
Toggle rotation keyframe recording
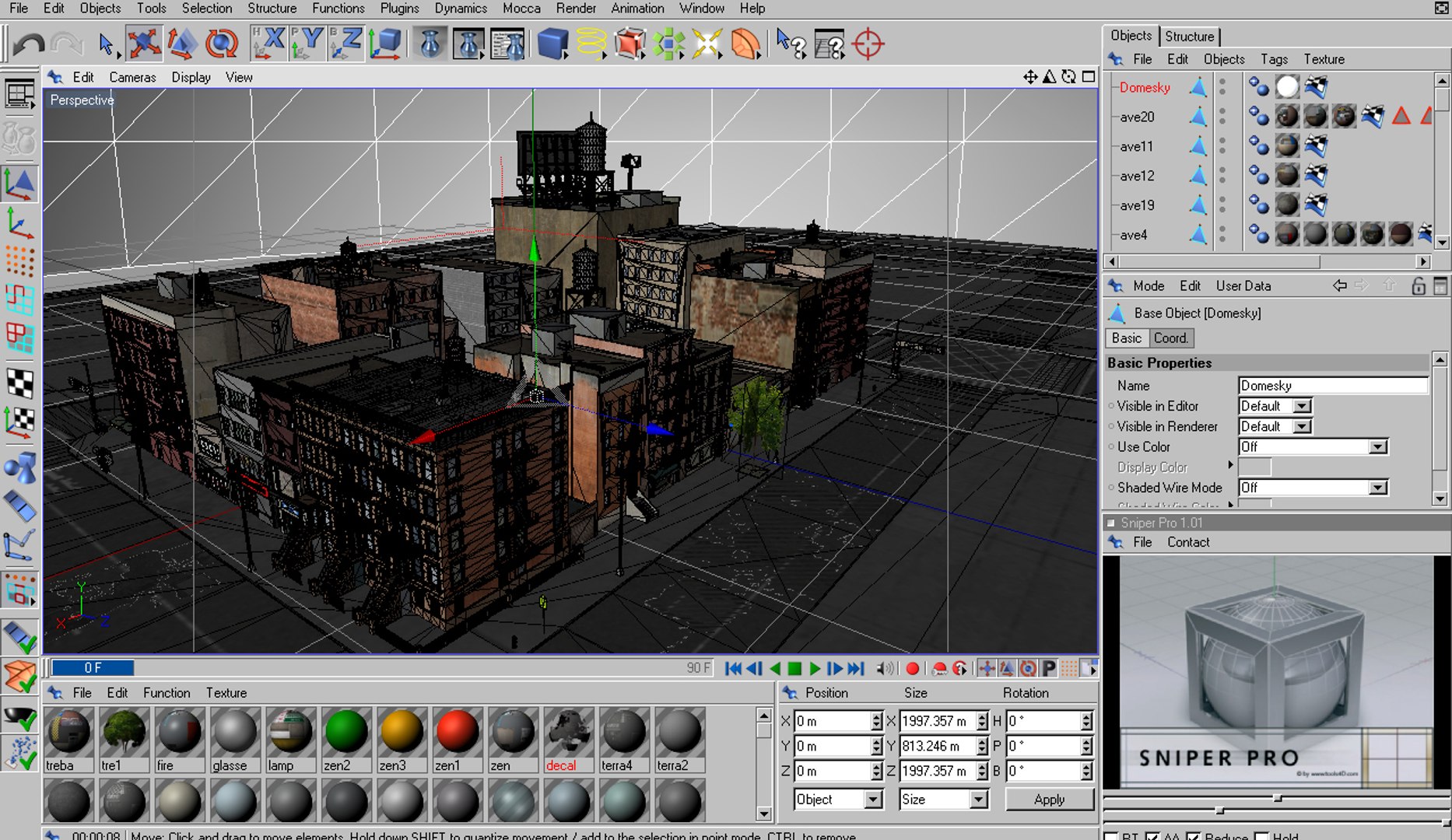1028,668
